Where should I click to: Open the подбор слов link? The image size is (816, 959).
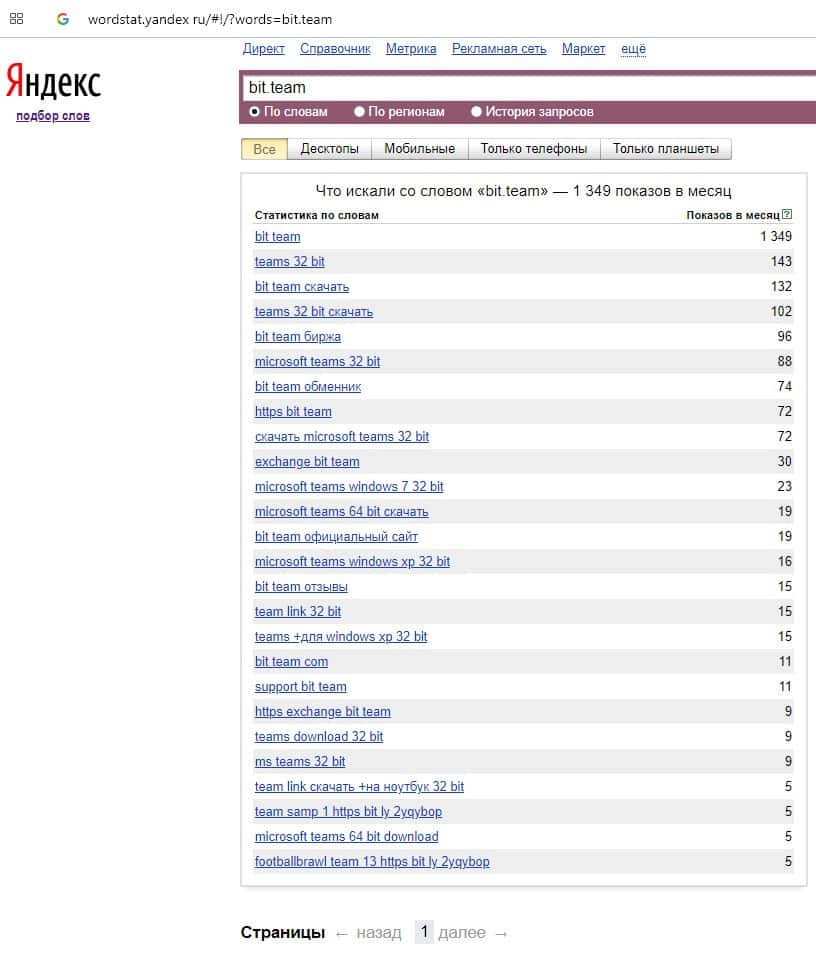pos(53,116)
